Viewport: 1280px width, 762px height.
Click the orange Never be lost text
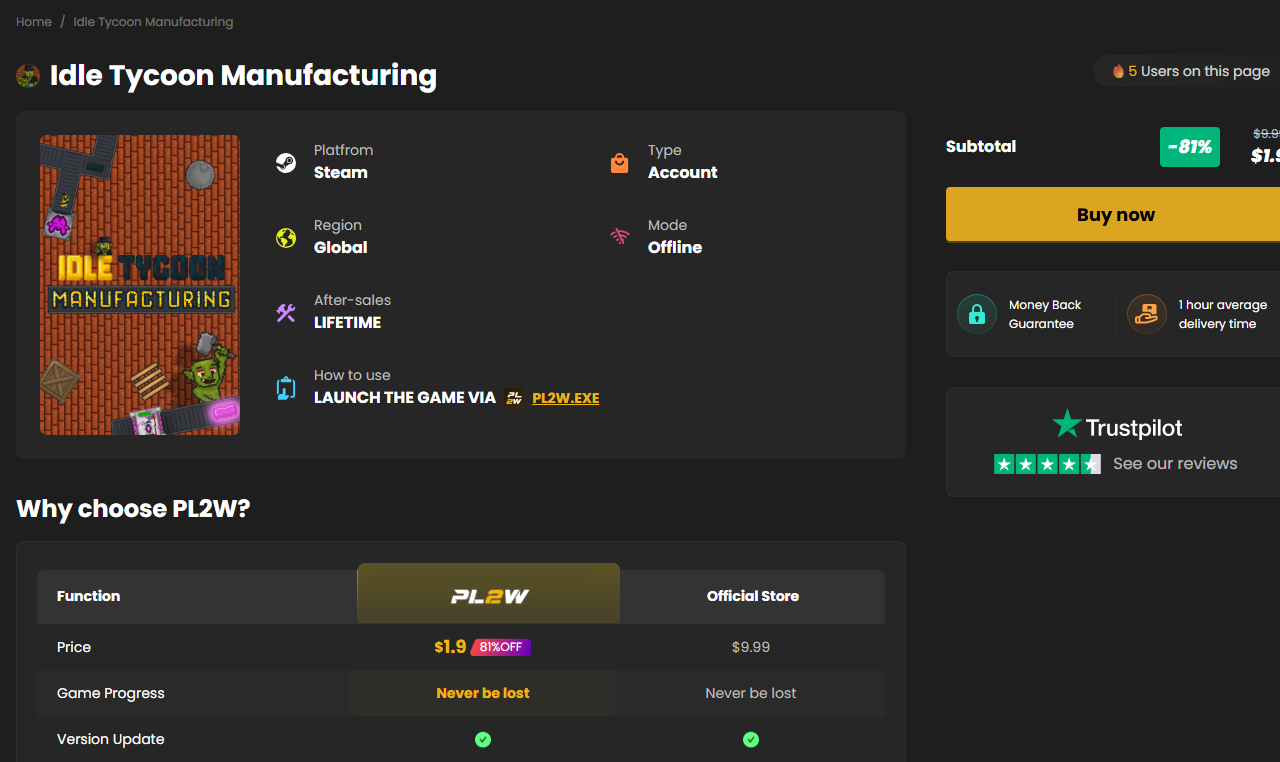[483, 693]
